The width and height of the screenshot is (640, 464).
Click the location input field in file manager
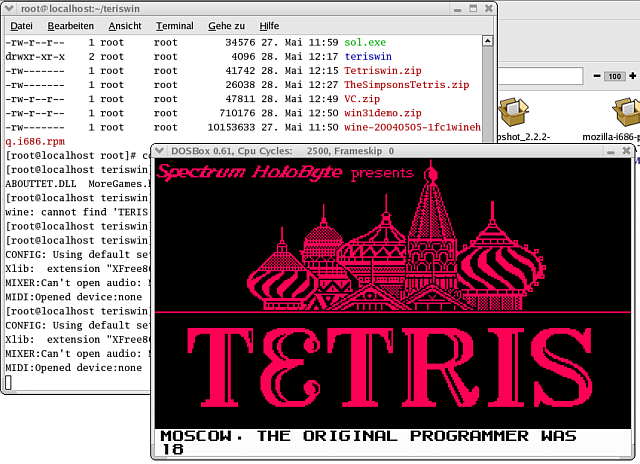click(540, 76)
